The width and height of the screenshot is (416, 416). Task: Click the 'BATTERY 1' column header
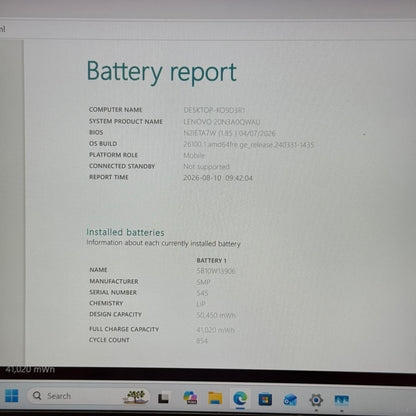click(x=211, y=260)
